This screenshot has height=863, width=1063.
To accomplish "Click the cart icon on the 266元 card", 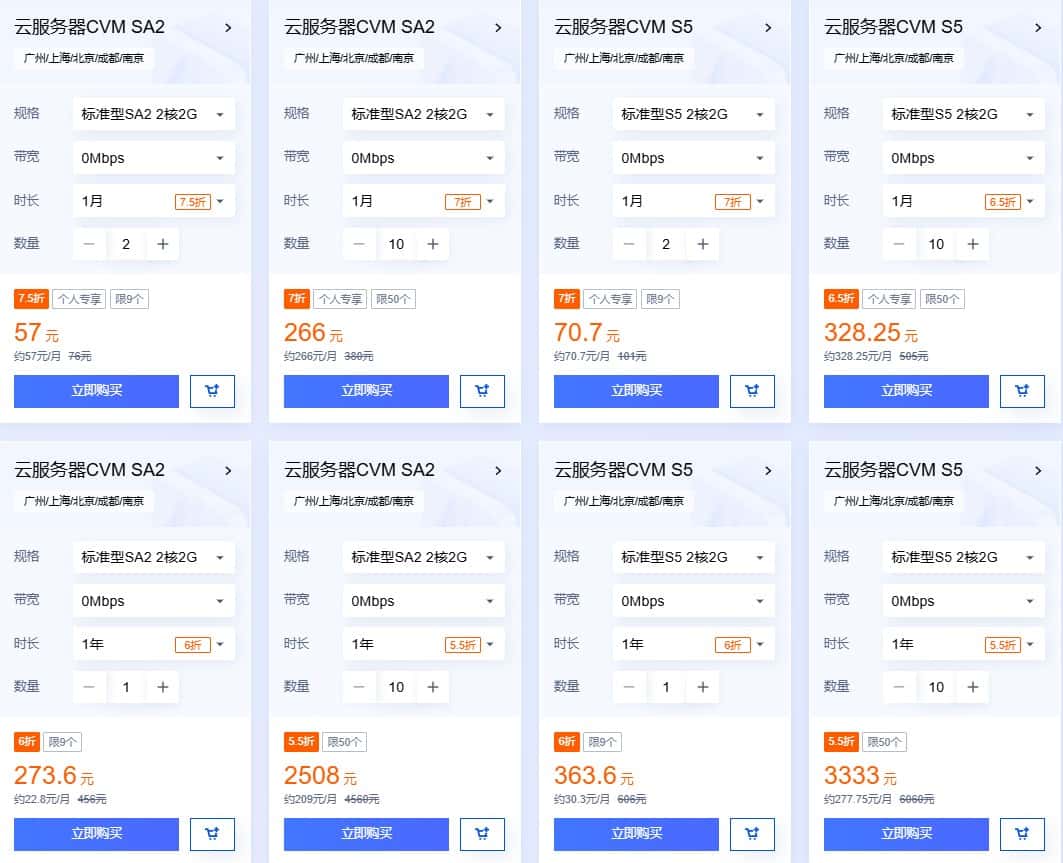I will pos(482,391).
